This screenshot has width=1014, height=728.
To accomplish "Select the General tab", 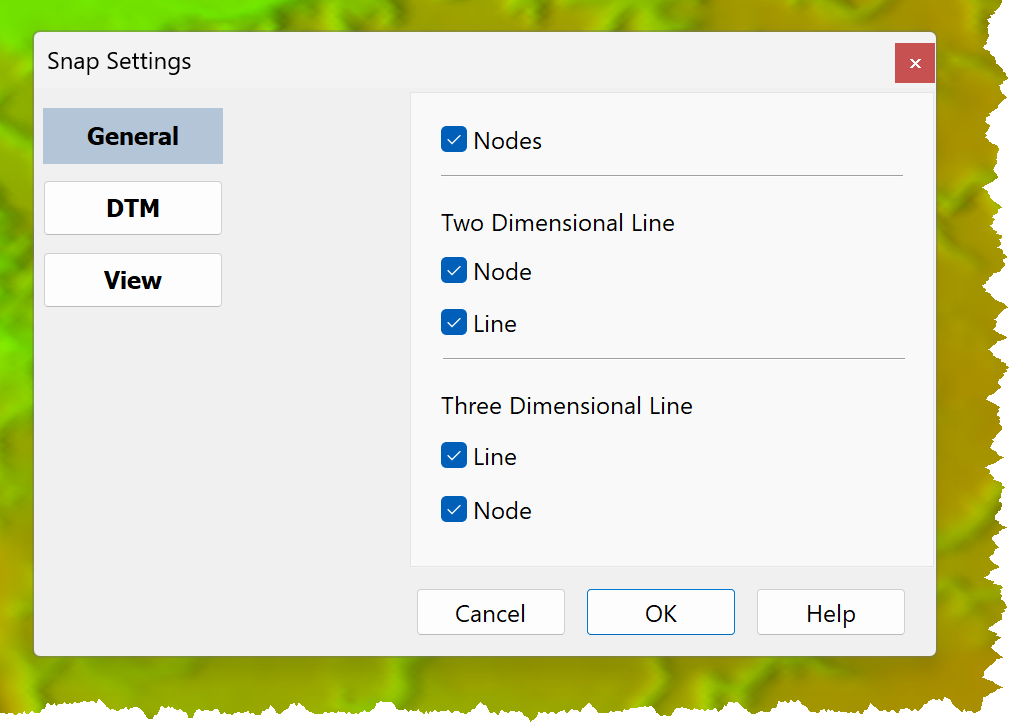I will (x=133, y=136).
